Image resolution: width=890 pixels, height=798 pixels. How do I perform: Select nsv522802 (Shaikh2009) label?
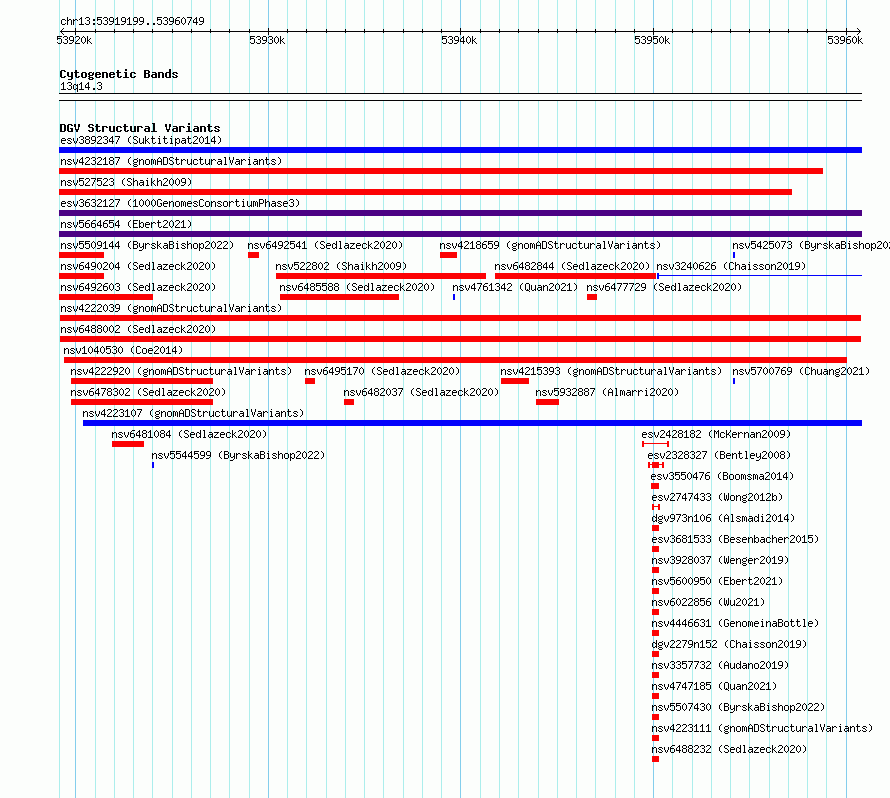coord(341,266)
